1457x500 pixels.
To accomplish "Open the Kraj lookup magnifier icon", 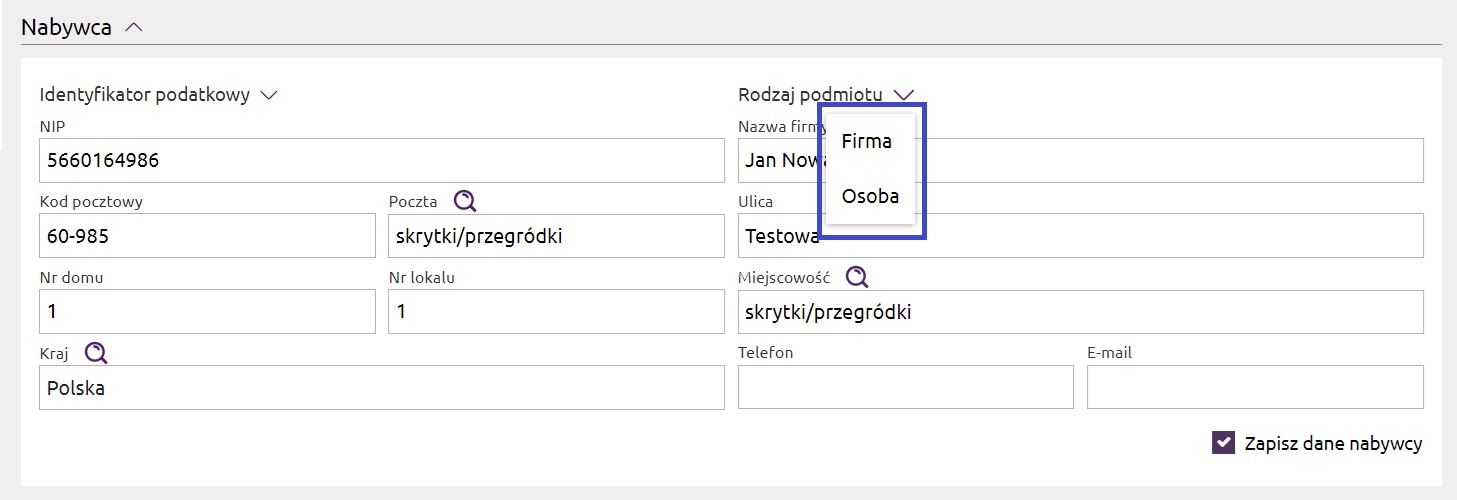I will pos(95,352).
